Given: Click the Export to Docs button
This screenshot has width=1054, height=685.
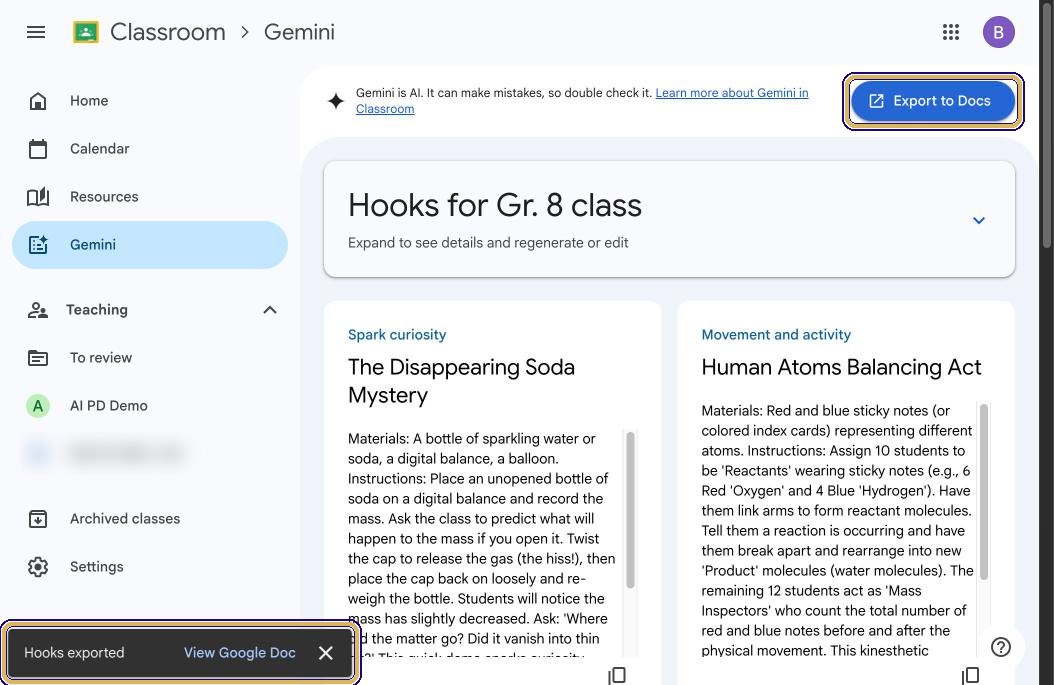Looking at the screenshot, I should [933, 101].
